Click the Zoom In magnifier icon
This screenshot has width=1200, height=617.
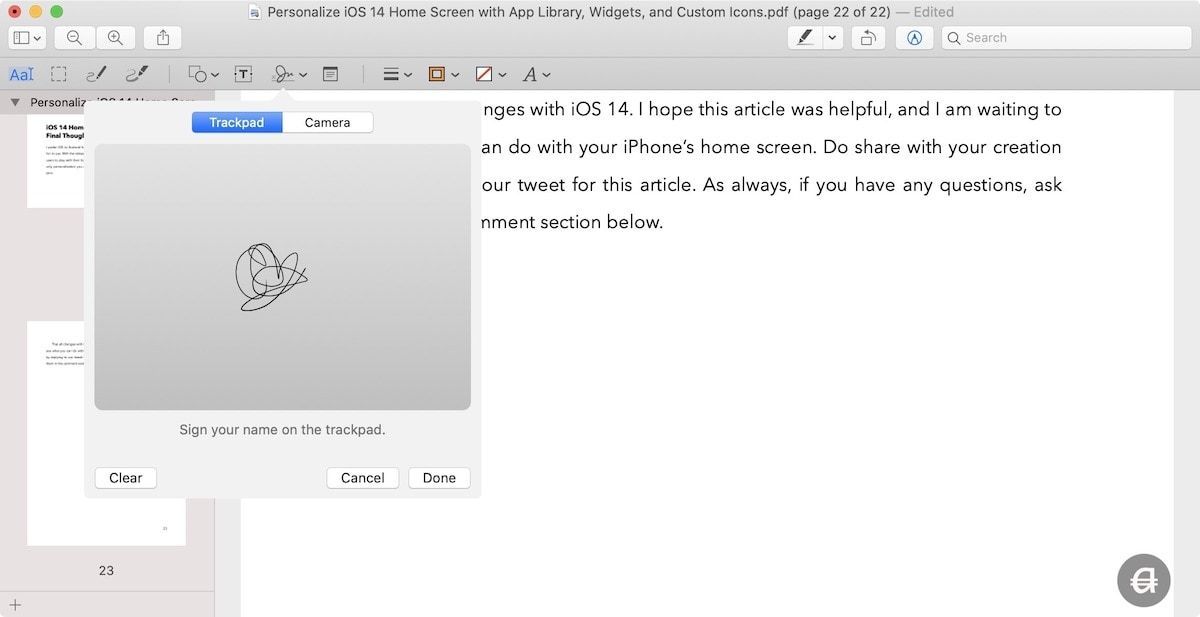(x=115, y=38)
